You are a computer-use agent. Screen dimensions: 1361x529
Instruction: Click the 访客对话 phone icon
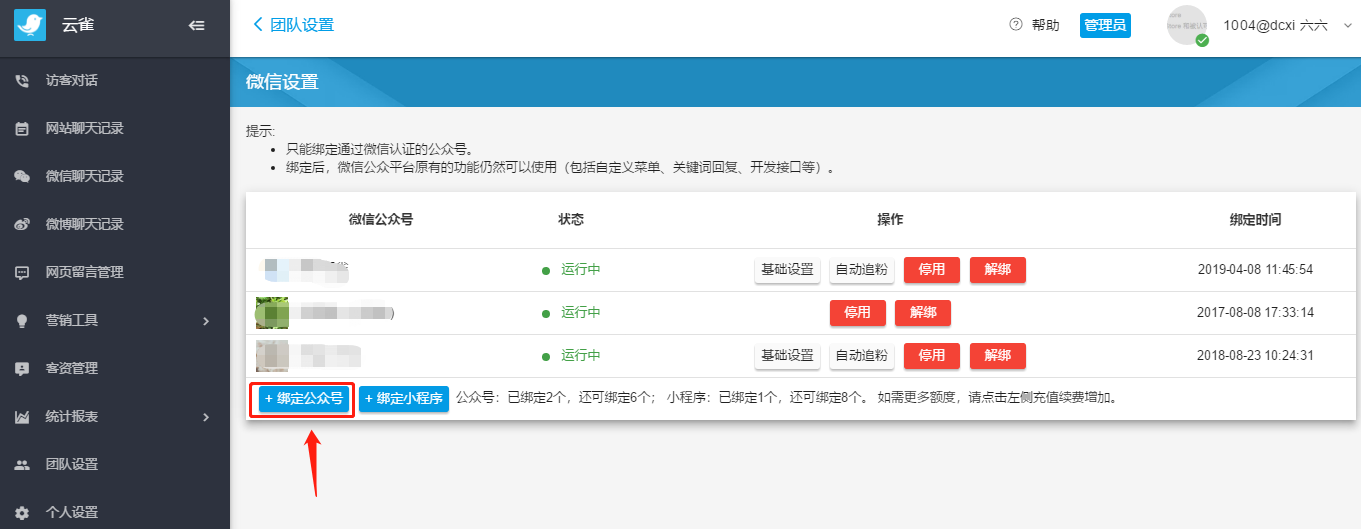pyautogui.click(x=22, y=81)
